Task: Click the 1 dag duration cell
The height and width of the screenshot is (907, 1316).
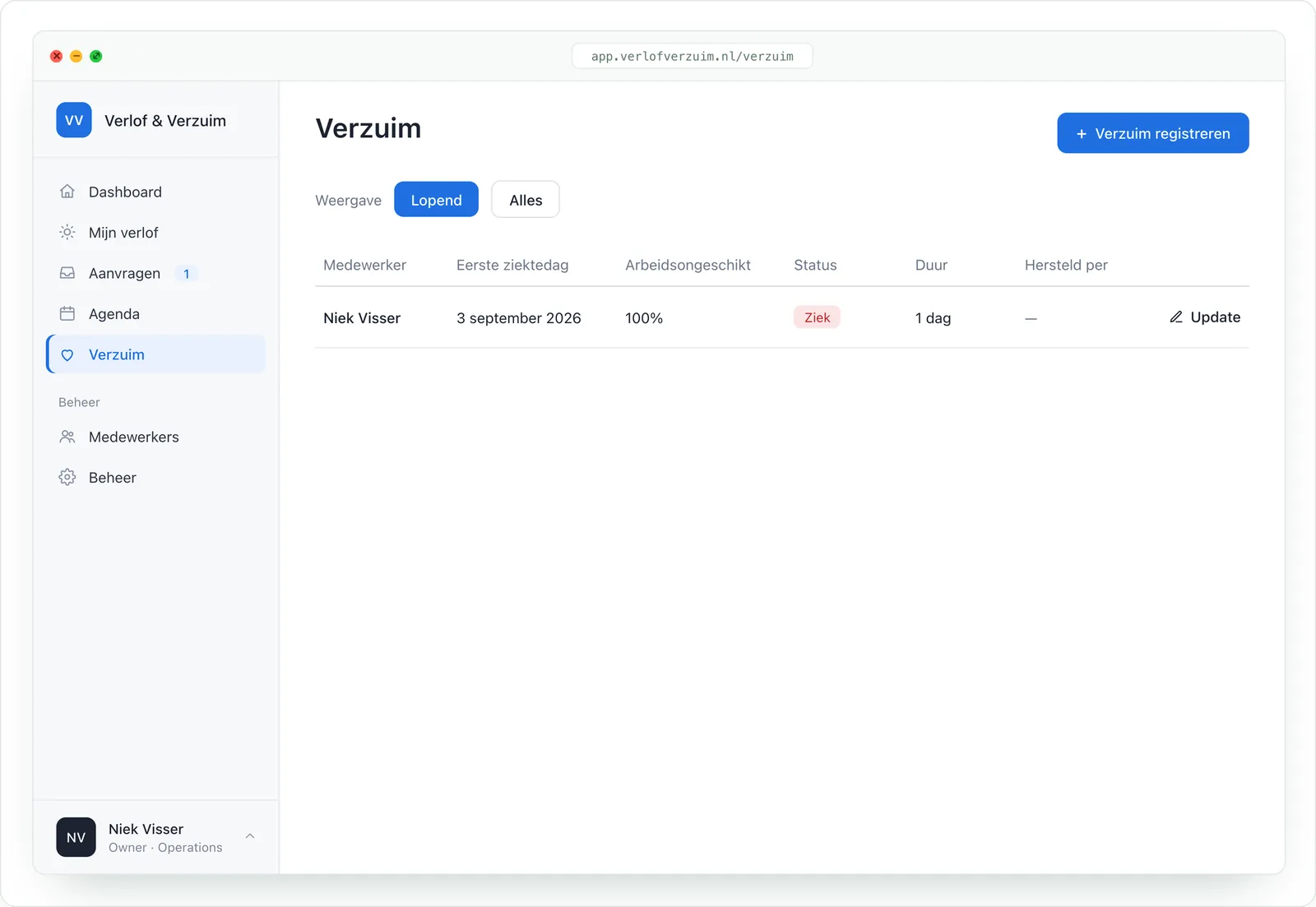Action: point(933,318)
